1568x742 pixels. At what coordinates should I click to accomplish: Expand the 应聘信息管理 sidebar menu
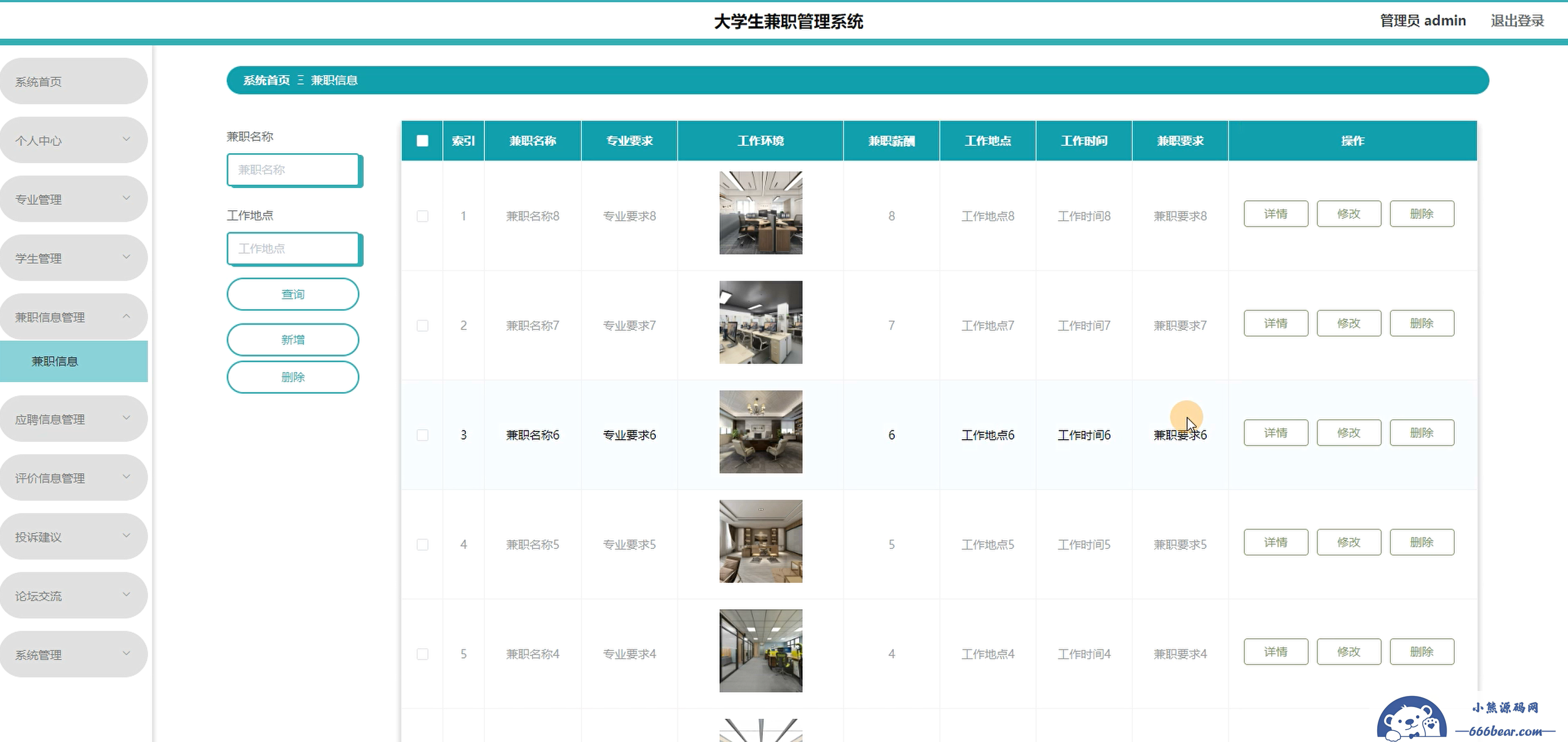click(x=74, y=419)
